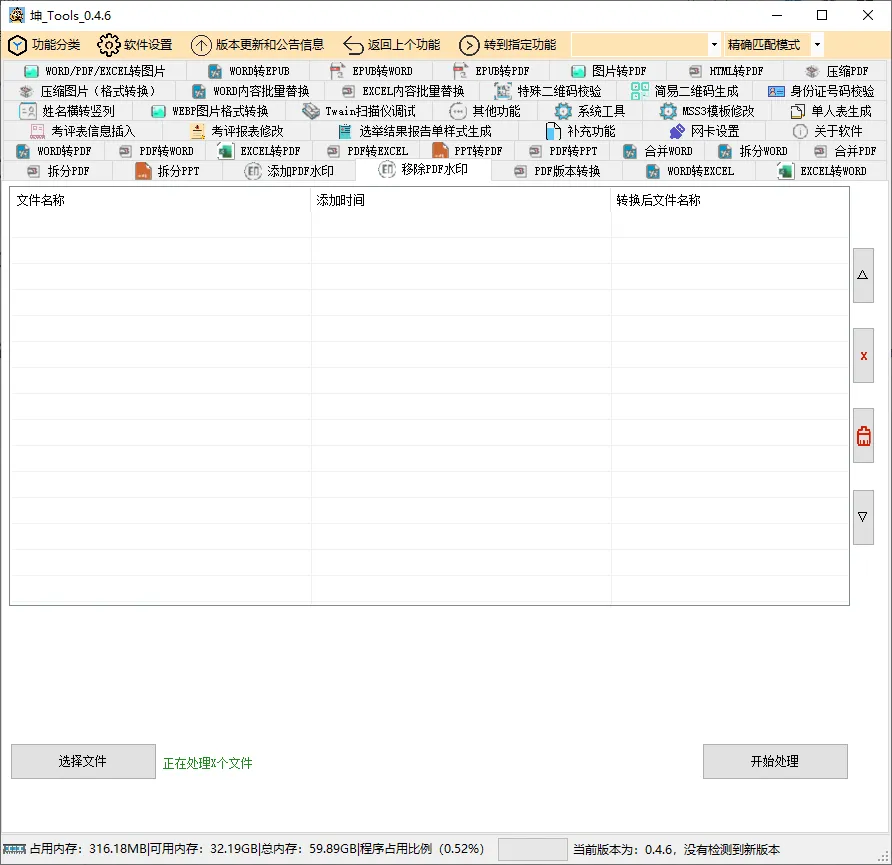Open 补充功能 tab
The image size is (892, 865).
(x=580, y=131)
